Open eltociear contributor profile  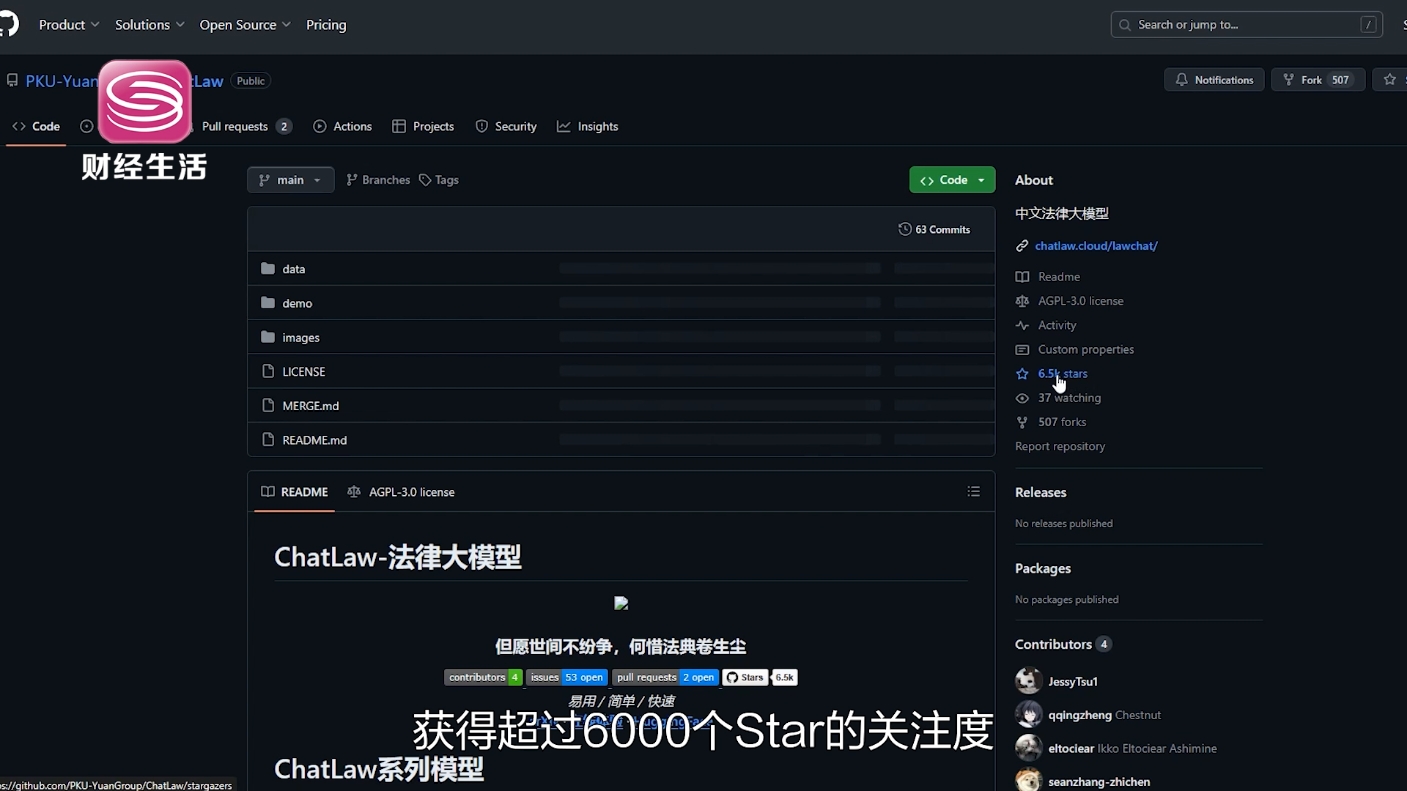(1071, 749)
